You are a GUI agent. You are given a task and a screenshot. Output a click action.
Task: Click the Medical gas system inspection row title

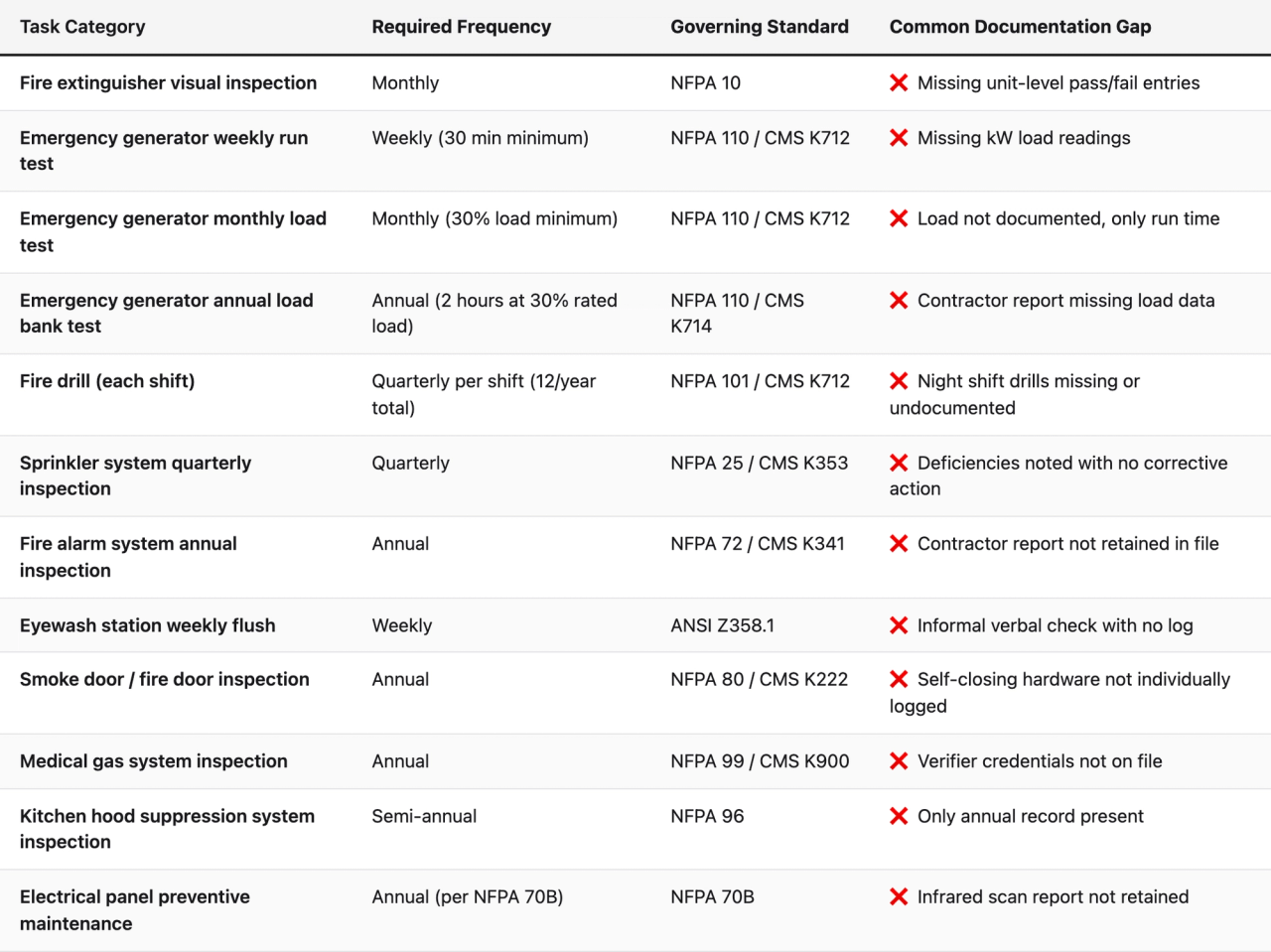154,761
